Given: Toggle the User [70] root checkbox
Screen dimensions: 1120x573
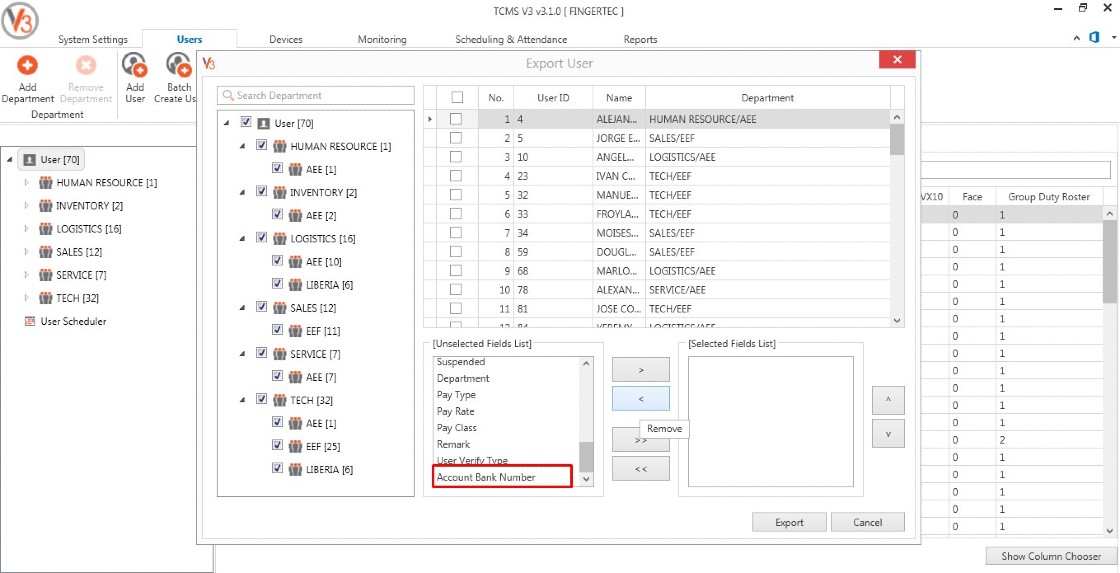Looking at the screenshot, I should [x=246, y=123].
